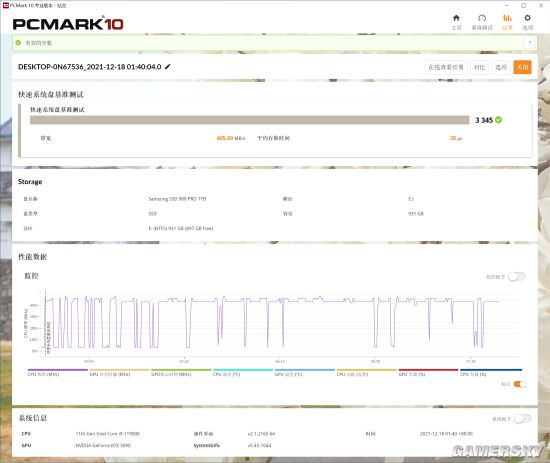Open the Benchmarks gauge icon

click(x=482, y=18)
